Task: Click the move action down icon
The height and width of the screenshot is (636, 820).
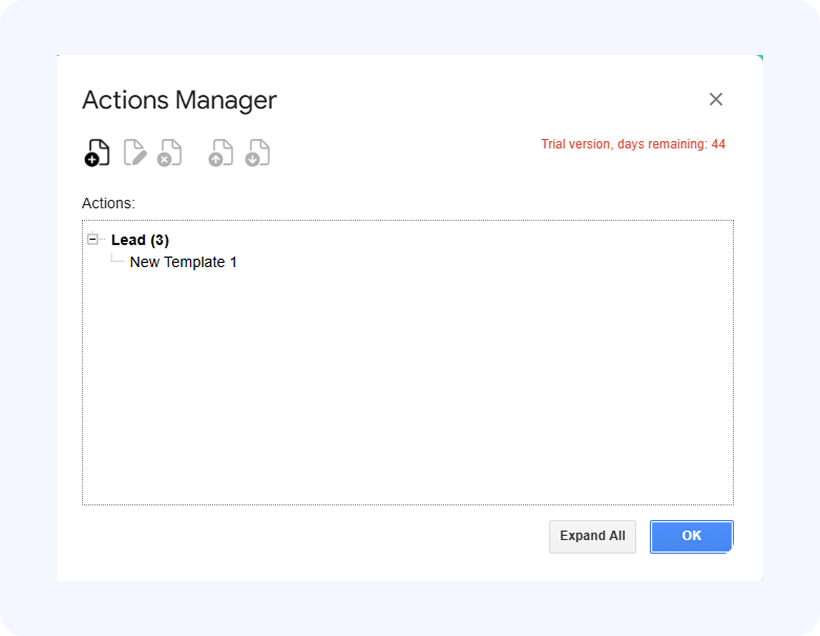Action: tap(258, 153)
